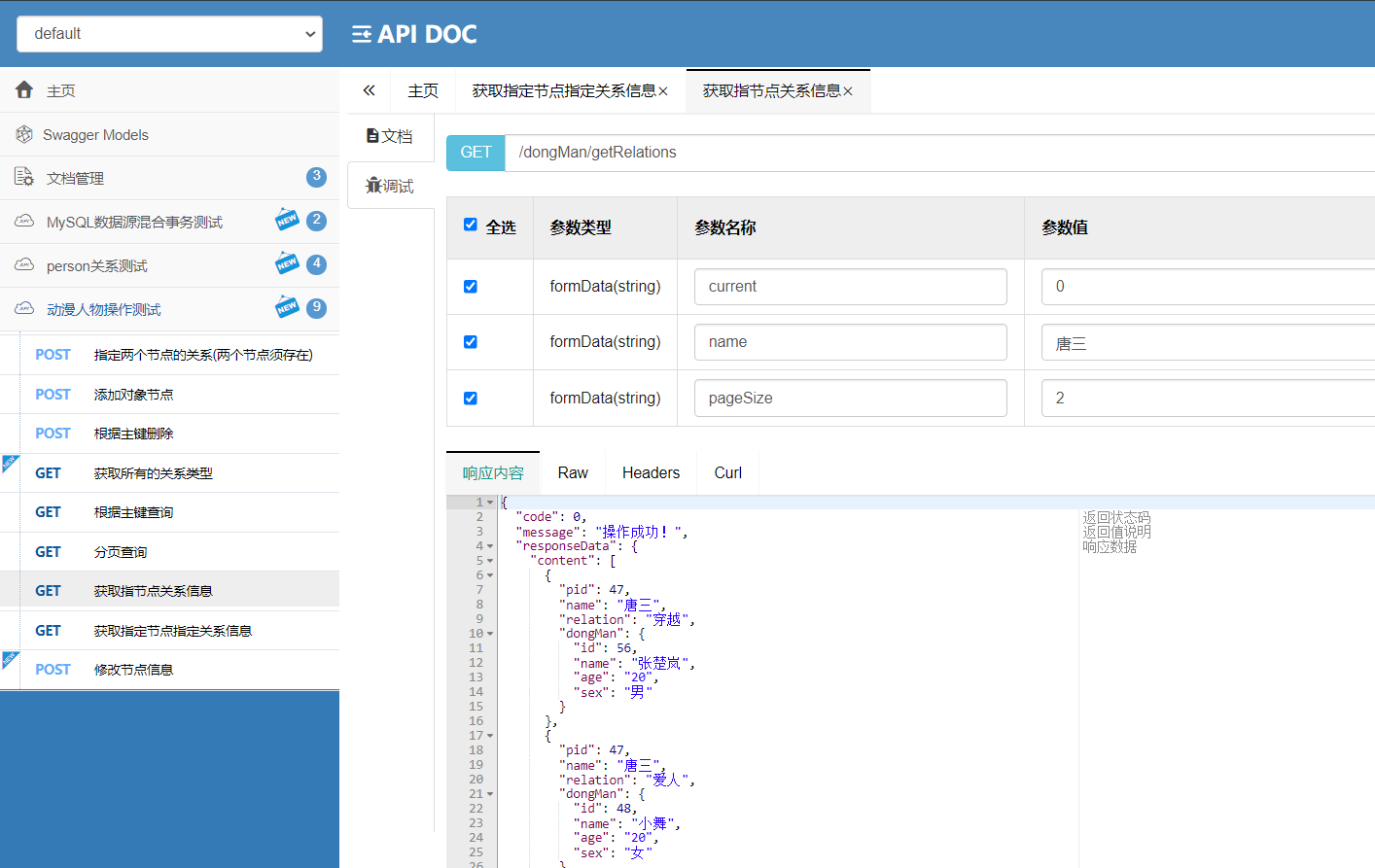
Task: Click the NEW badge on person关系测试
Action: 287,263
